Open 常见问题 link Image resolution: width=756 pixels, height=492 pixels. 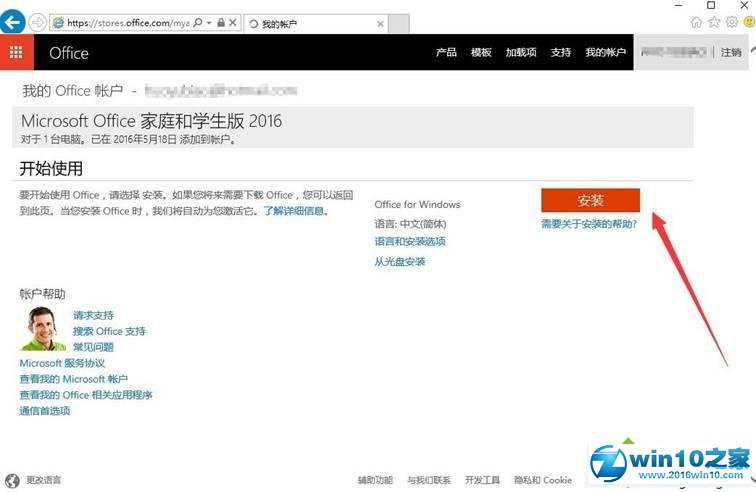pos(93,347)
